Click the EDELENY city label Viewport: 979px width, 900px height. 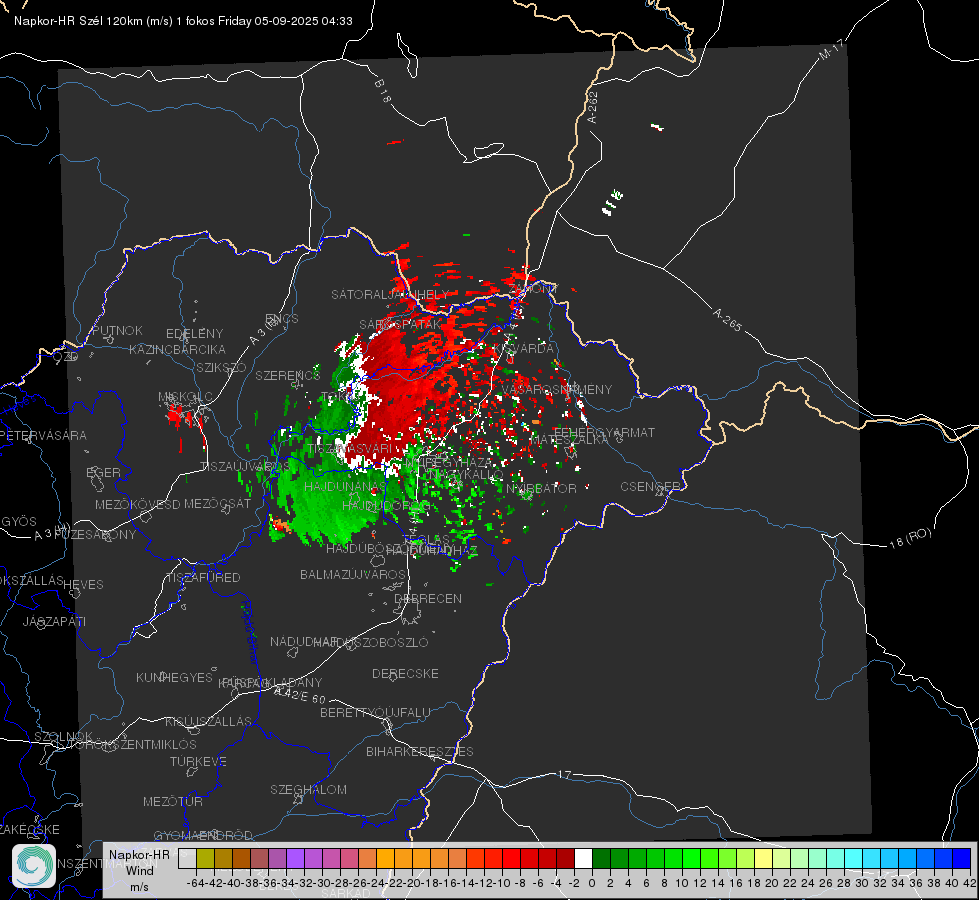(x=194, y=334)
